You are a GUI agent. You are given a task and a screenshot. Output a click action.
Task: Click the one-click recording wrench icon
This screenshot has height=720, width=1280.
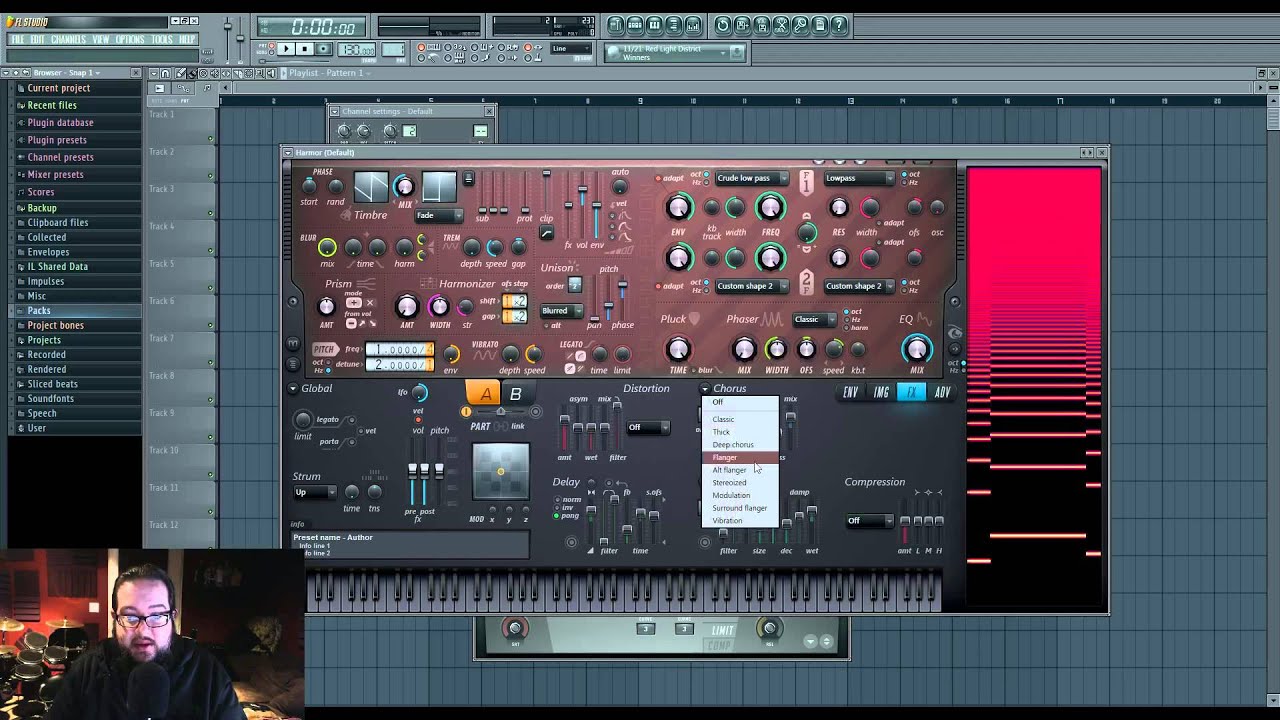click(801, 25)
